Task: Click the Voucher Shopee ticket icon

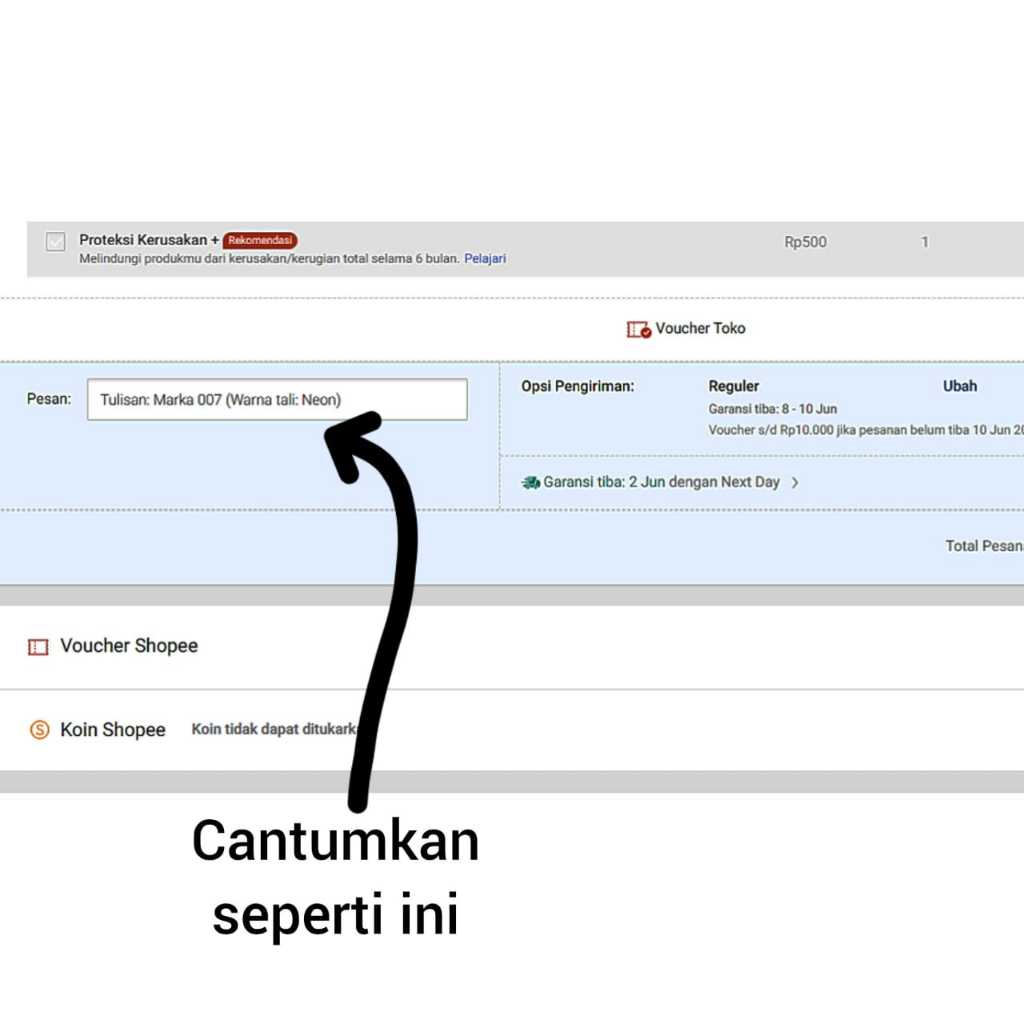Action: (38, 647)
